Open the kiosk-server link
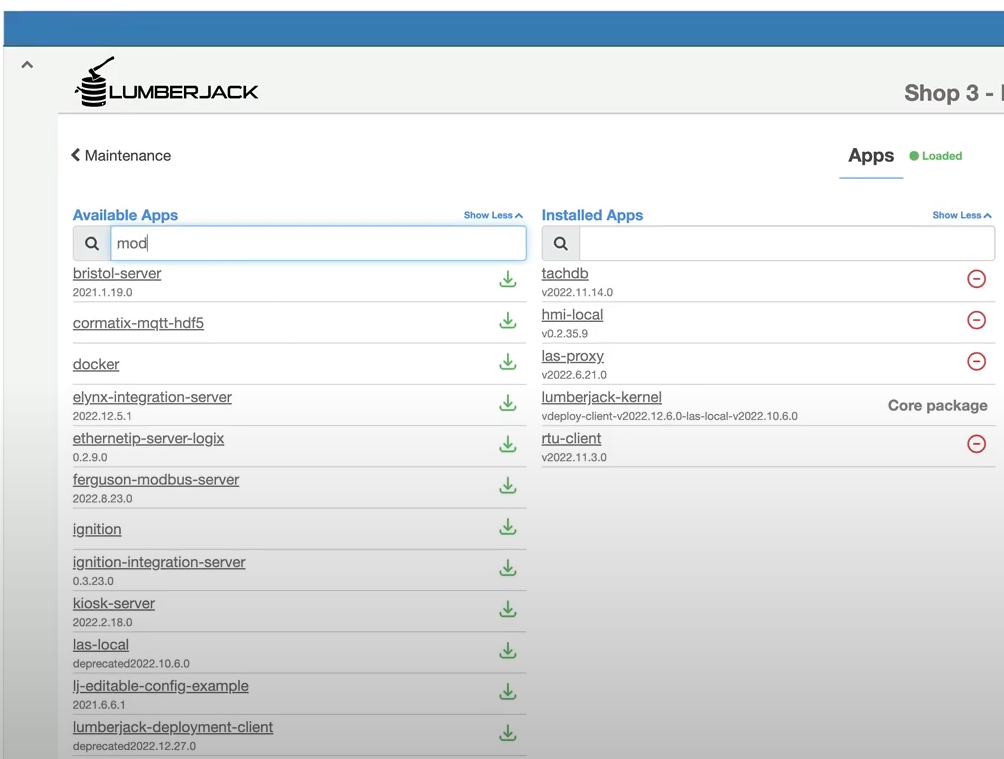 pos(114,603)
